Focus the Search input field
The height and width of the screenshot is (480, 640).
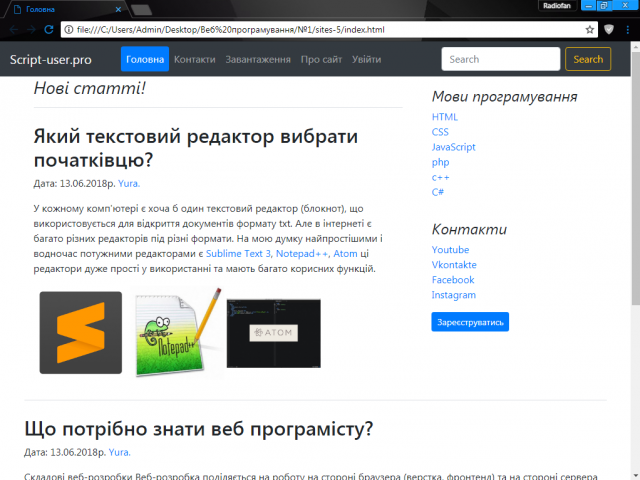click(501, 59)
